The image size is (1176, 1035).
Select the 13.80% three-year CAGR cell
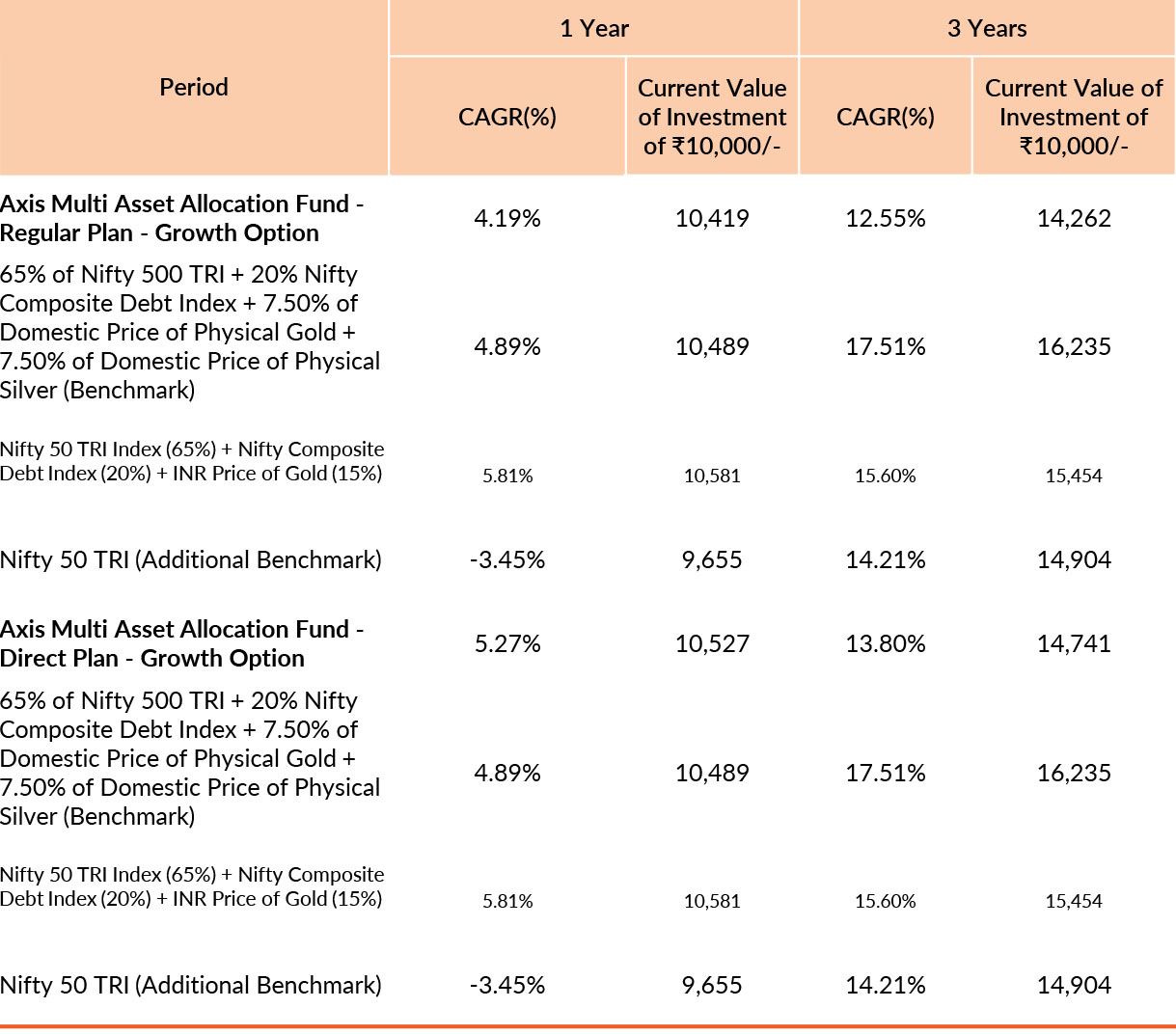click(885, 643)
